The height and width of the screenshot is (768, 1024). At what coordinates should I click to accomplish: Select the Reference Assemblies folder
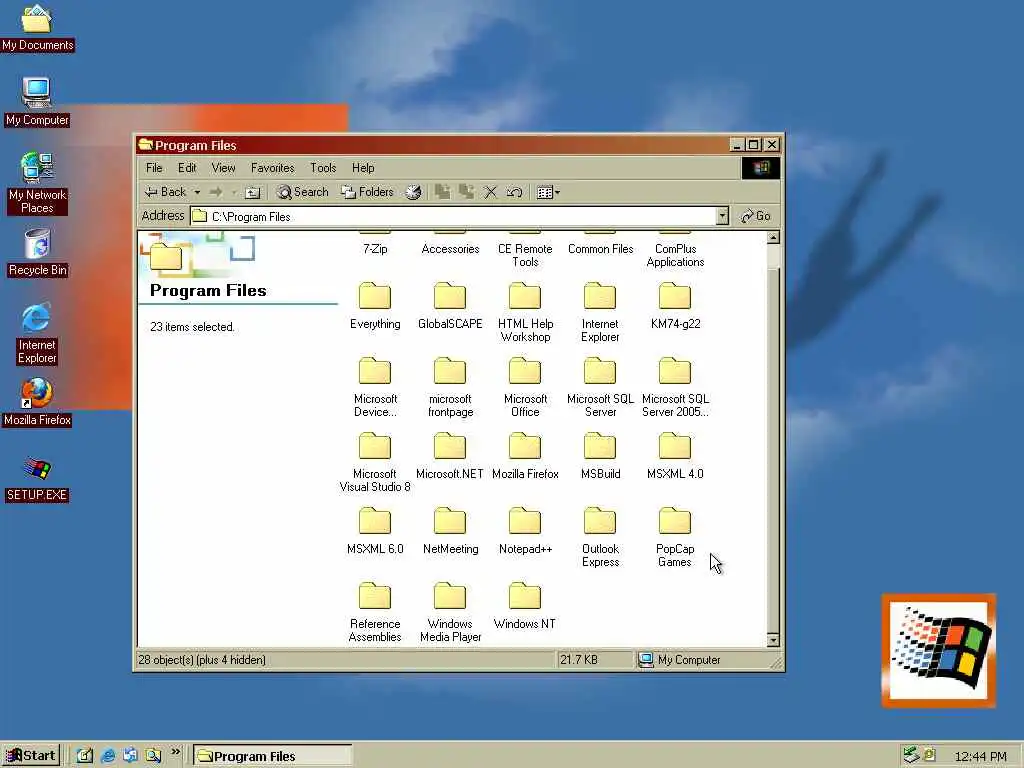point(375,613)
